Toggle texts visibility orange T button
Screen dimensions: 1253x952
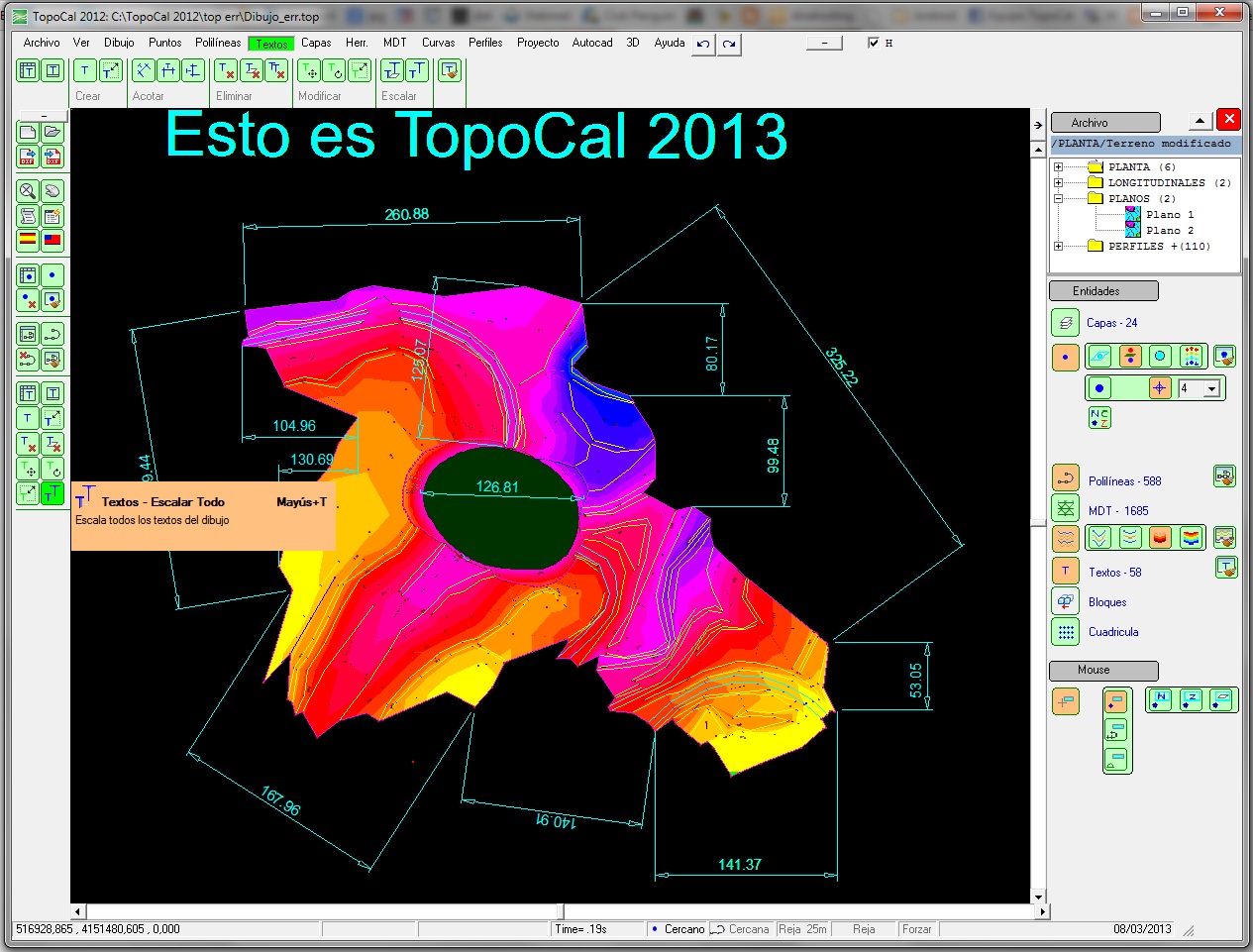(1065, 571)
